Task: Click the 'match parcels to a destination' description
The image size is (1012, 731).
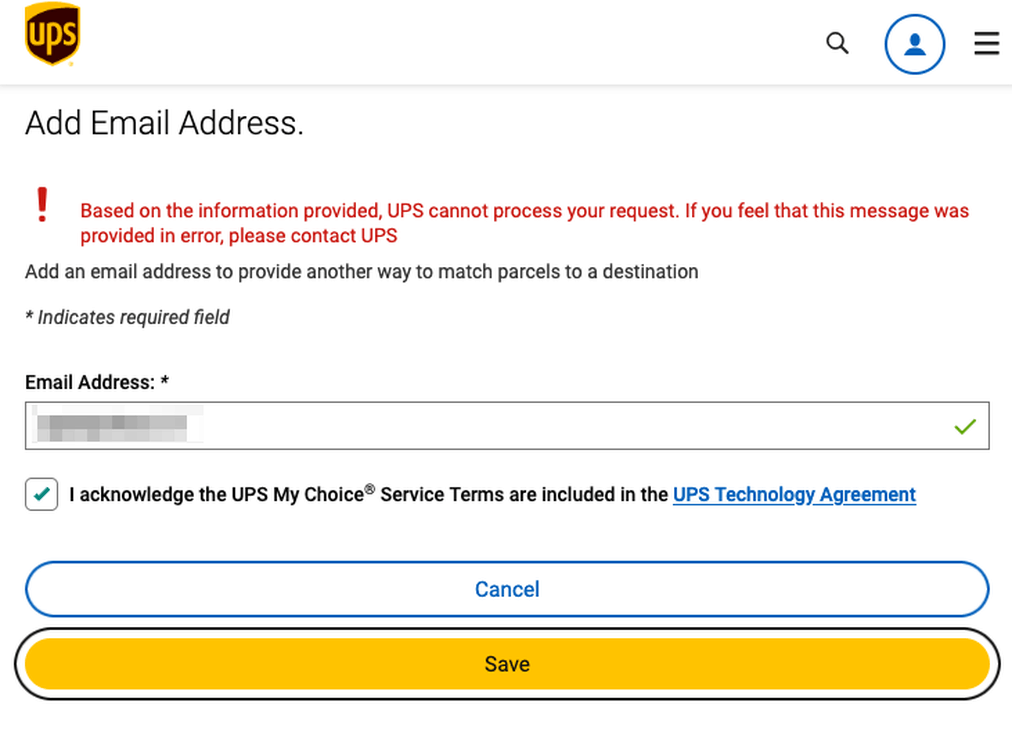Action: (560, 272)
